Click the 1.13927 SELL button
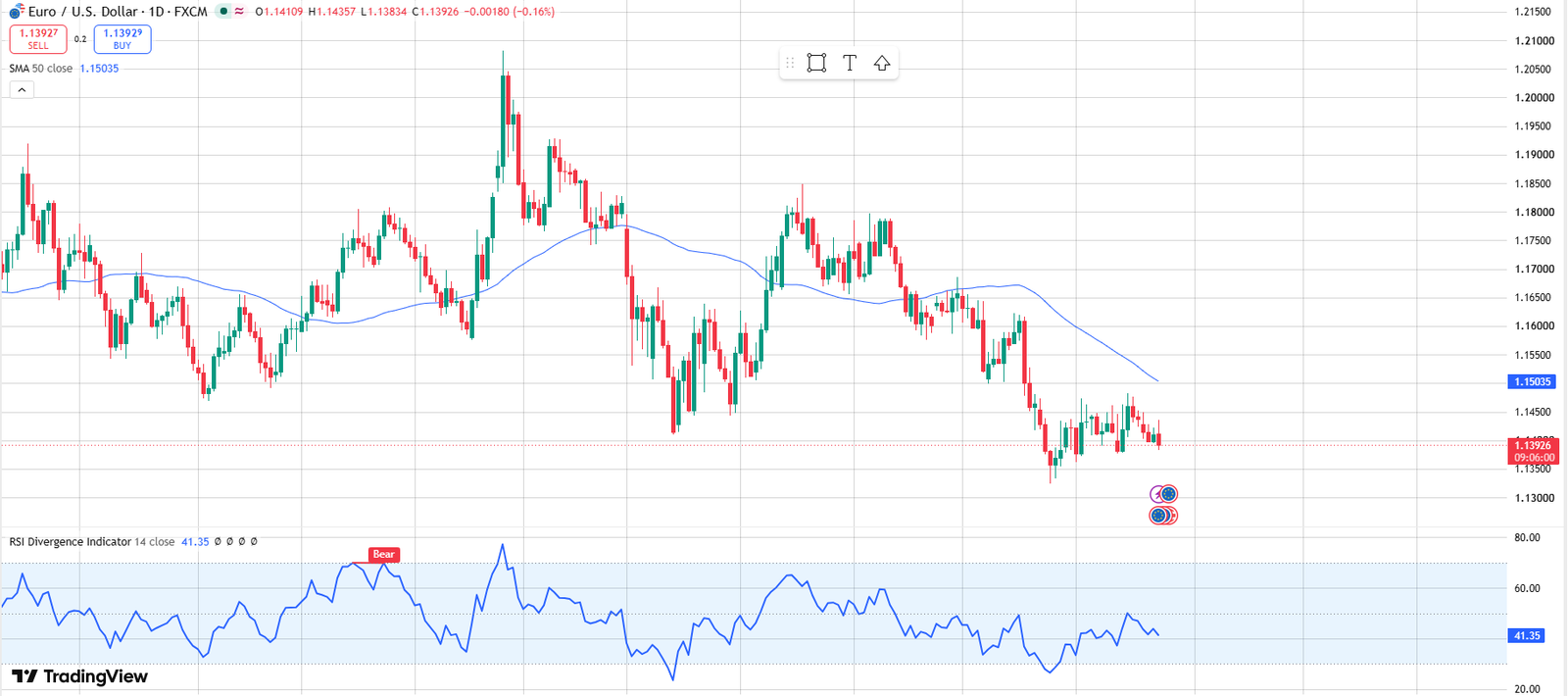The height and width of the screenshot is (696, 1568). (x=38, y=39)
